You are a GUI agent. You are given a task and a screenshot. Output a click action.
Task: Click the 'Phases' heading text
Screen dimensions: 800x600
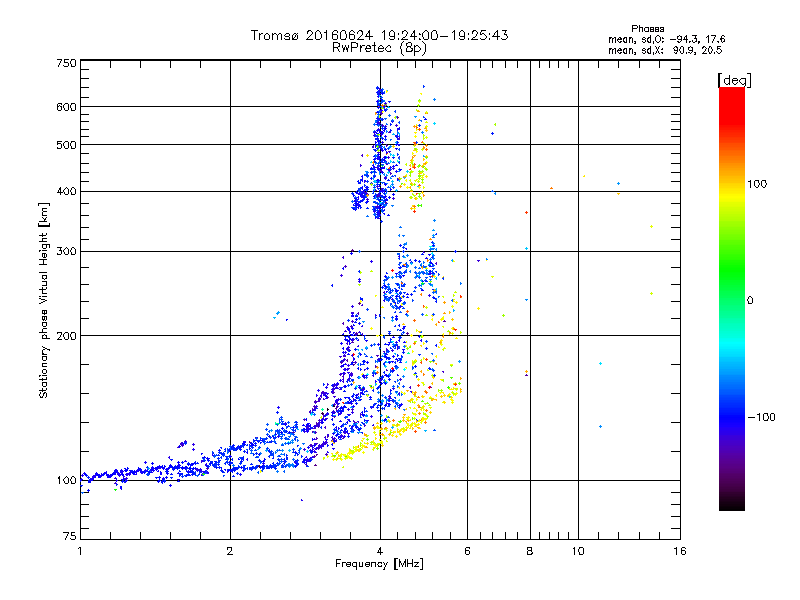coord(647,29)
